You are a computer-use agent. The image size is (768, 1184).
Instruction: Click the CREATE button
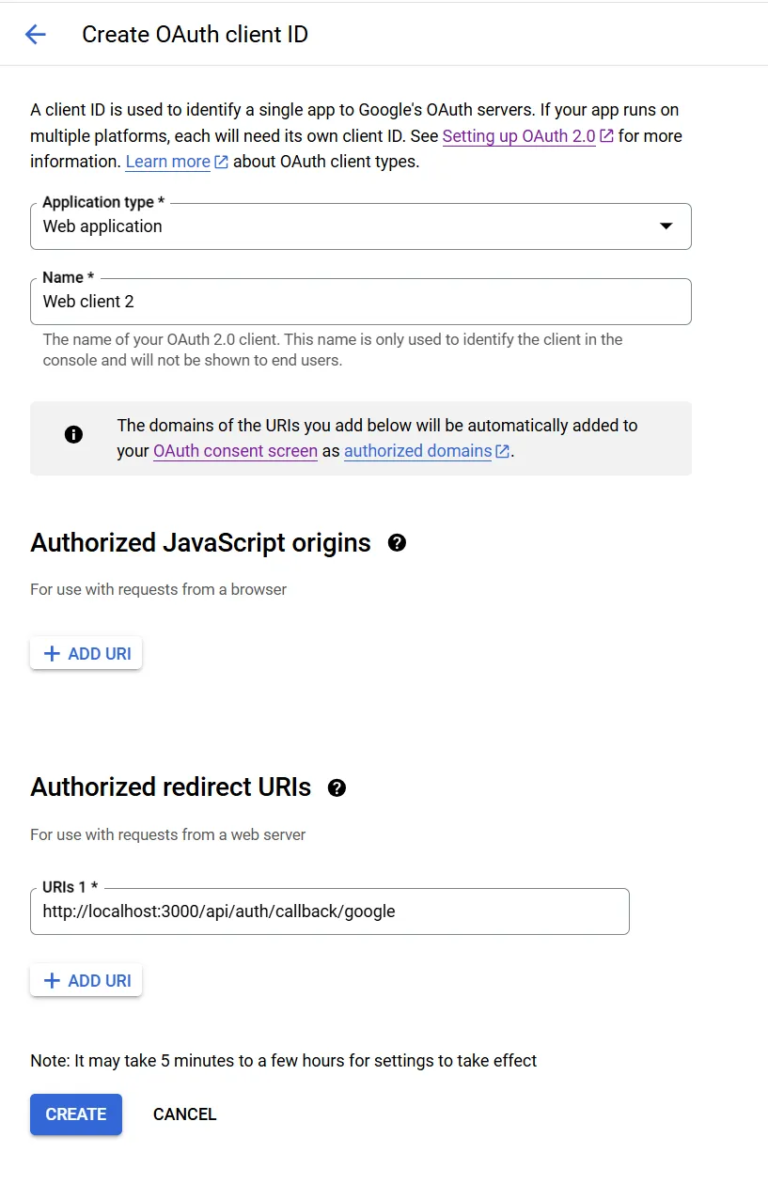click(75, 1114)
